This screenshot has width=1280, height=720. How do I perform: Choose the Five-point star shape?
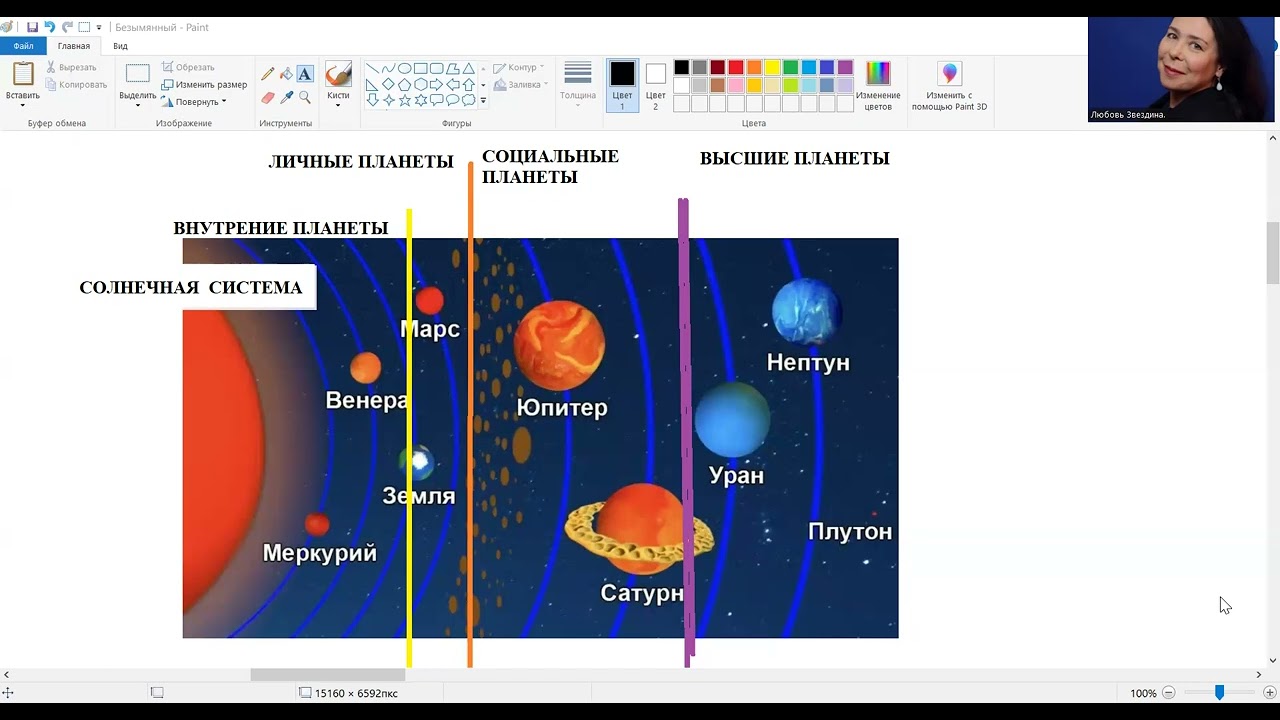[x=405, y=100]
